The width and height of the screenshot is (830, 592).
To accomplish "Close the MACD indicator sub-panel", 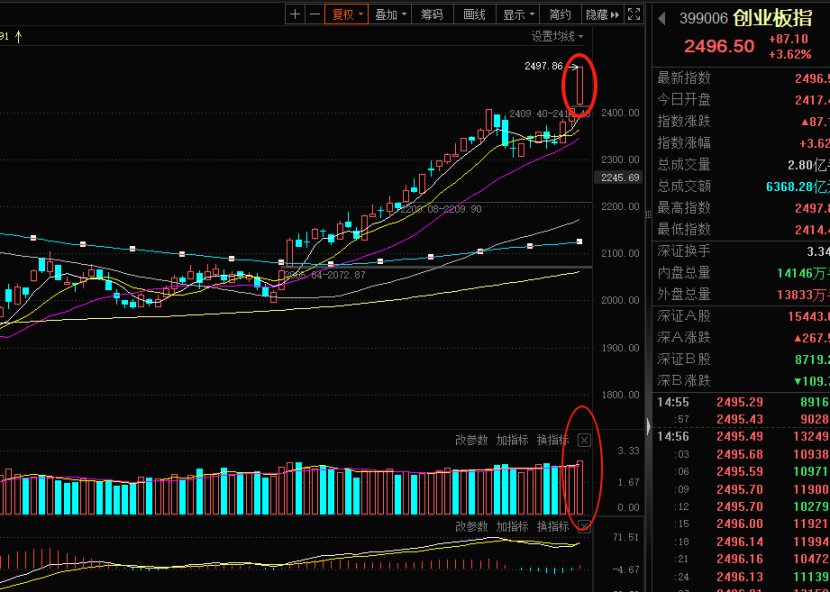I will pos(585,526).
